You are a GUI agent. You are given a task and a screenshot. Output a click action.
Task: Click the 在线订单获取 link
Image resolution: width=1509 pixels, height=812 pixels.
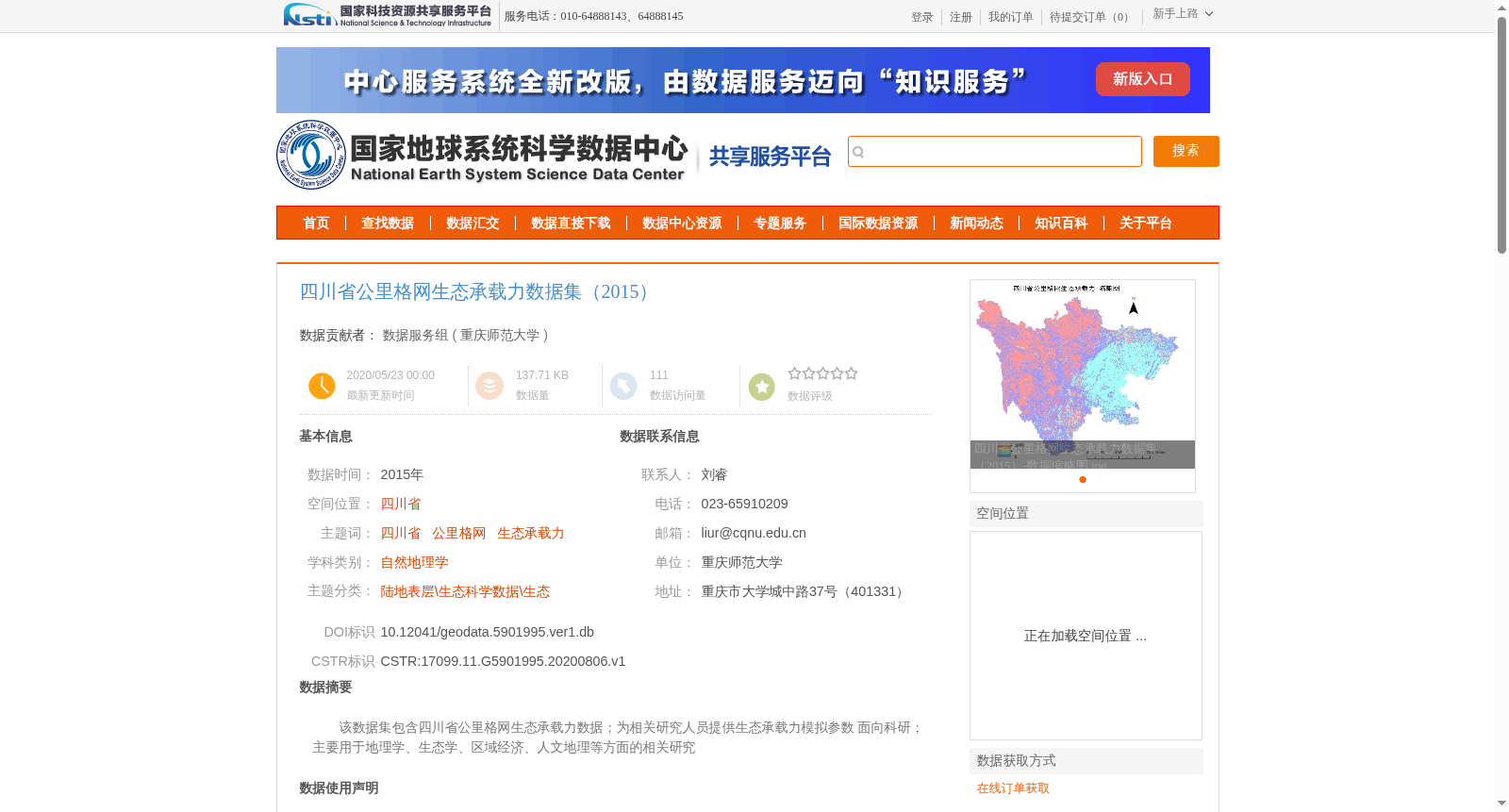click(1013, 788)
